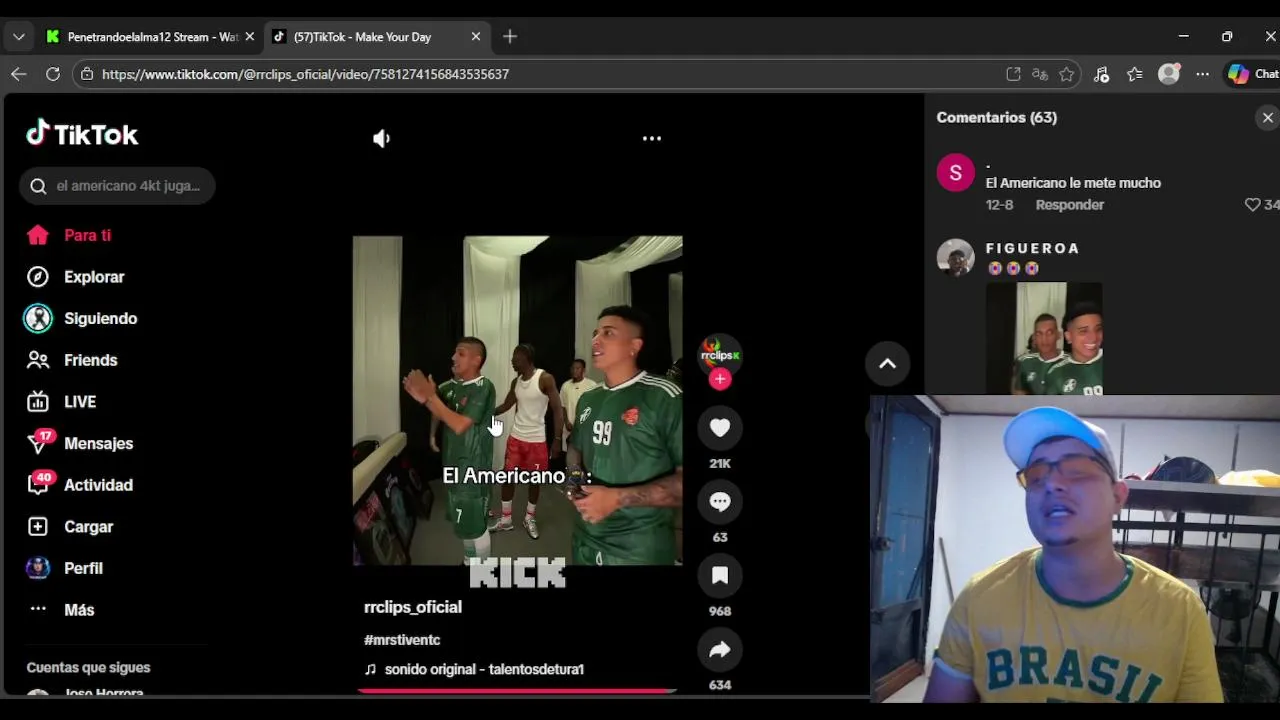Reload the page

tap(53, 74)
